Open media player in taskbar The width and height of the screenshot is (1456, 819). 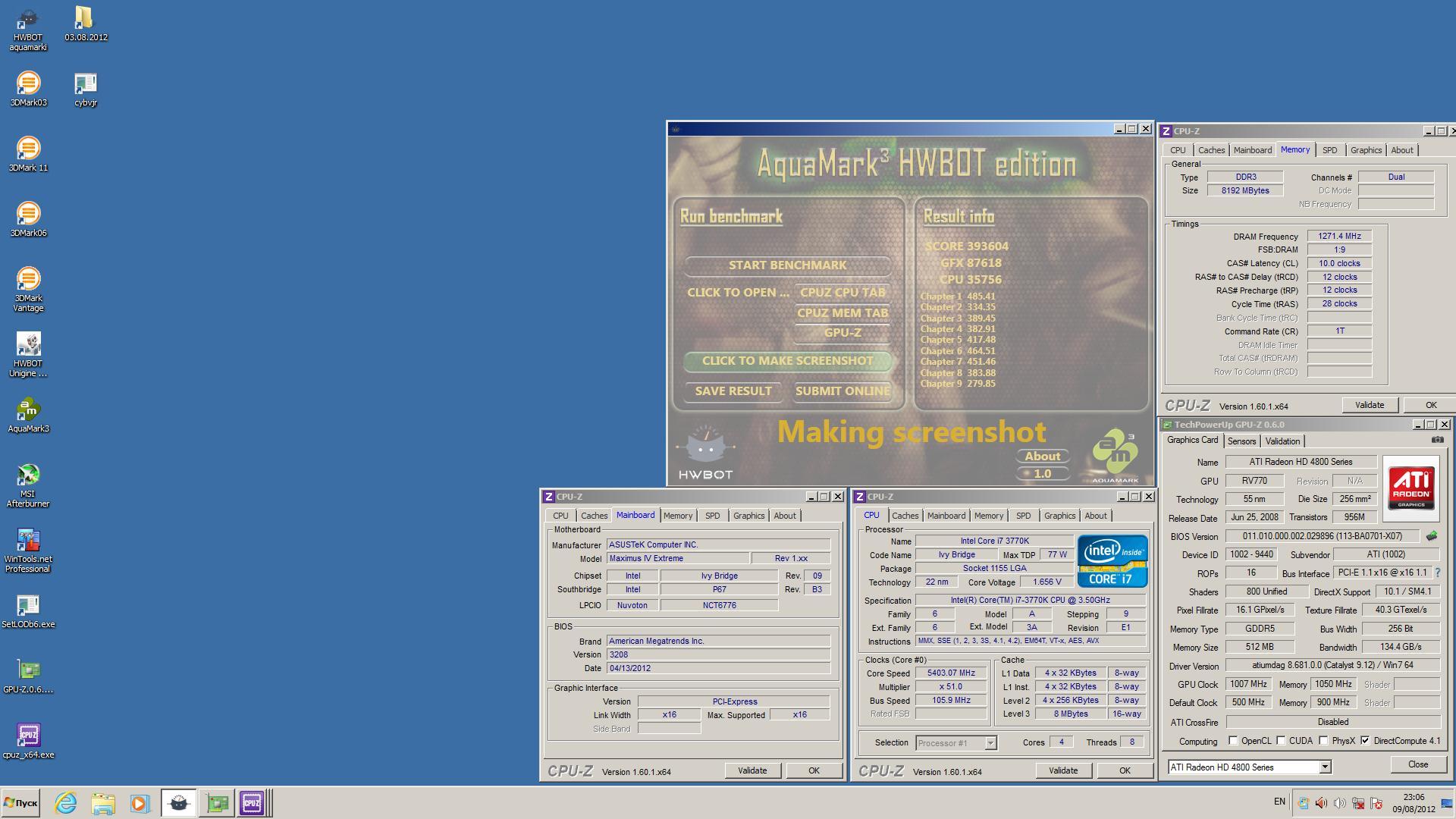139,802
